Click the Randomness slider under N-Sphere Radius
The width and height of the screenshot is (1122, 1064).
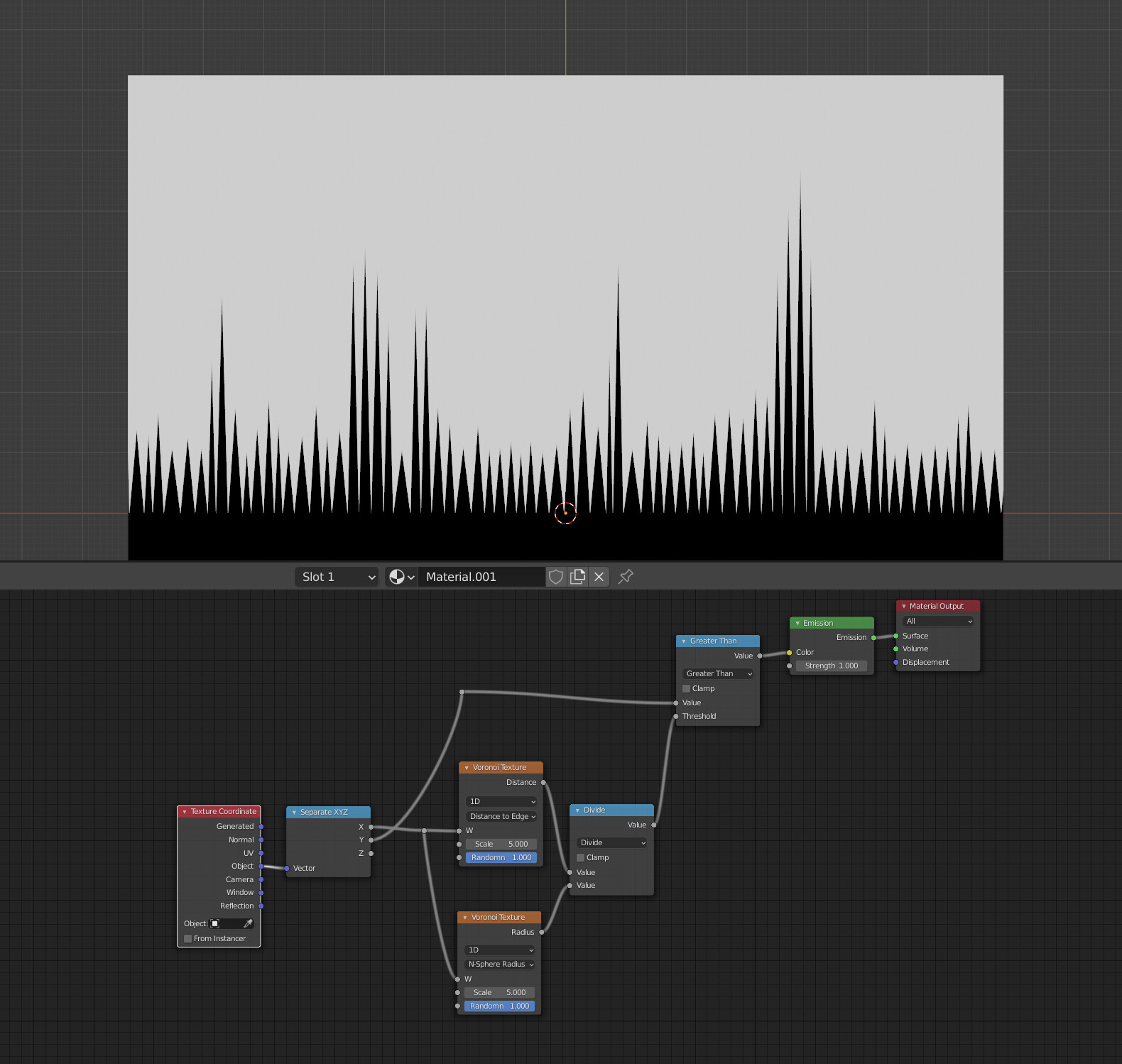pyautogui.click(x=500, y=1006)
